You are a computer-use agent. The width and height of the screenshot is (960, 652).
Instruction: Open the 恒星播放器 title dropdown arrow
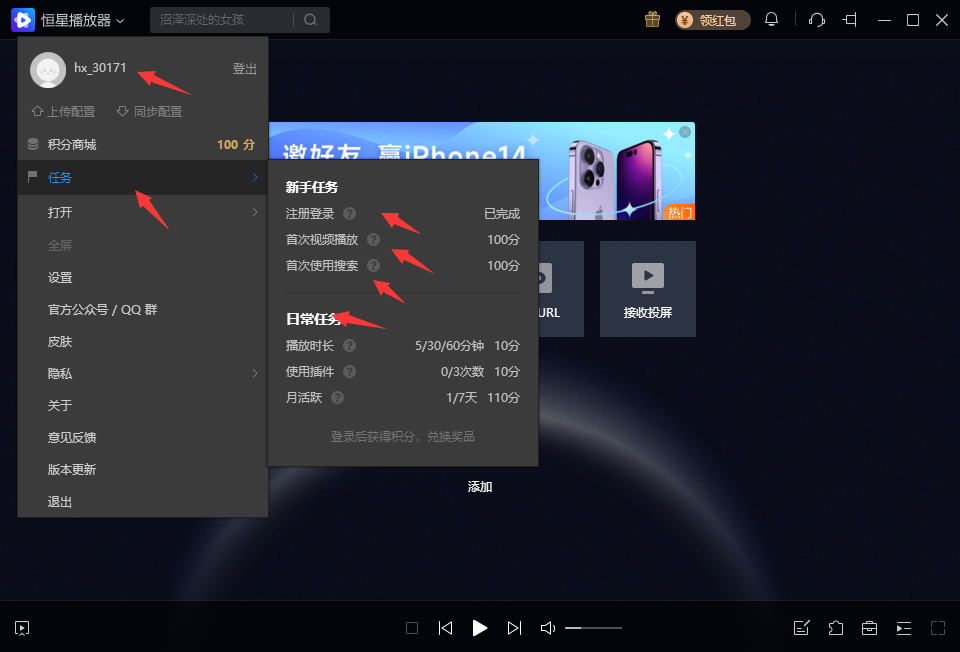[x=120, y=21]
